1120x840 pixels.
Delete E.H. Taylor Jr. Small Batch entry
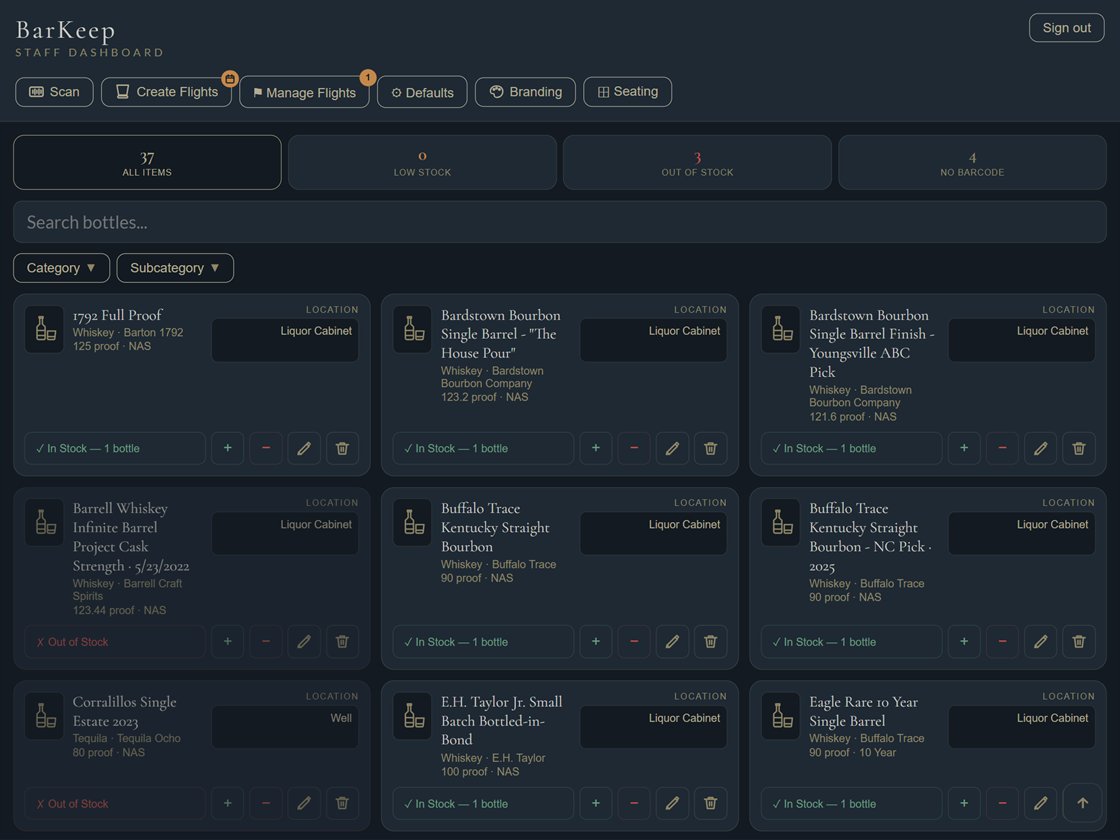pyautogui.click(x=711, y=803)
